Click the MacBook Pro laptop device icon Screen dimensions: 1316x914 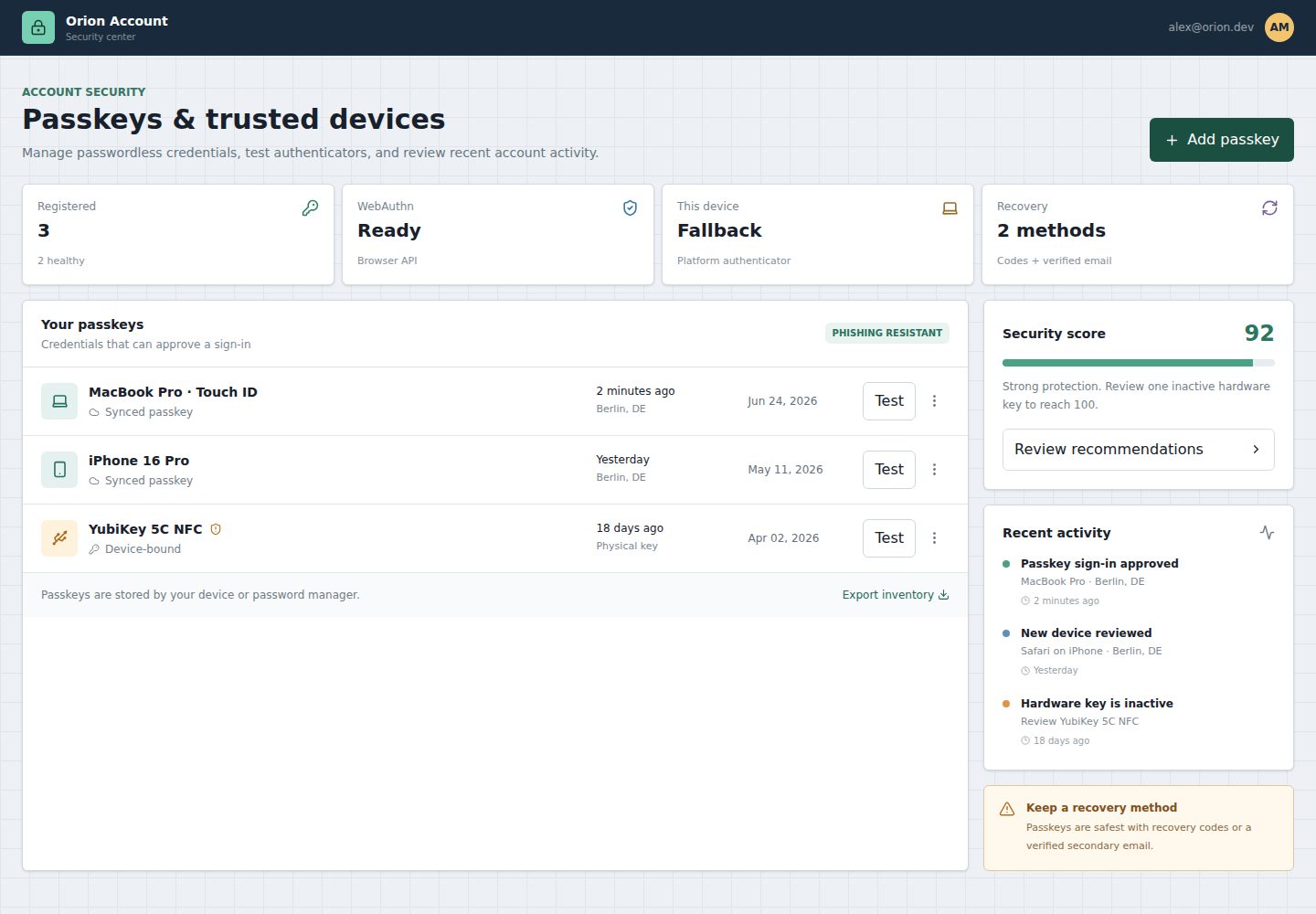pos(59,401)
